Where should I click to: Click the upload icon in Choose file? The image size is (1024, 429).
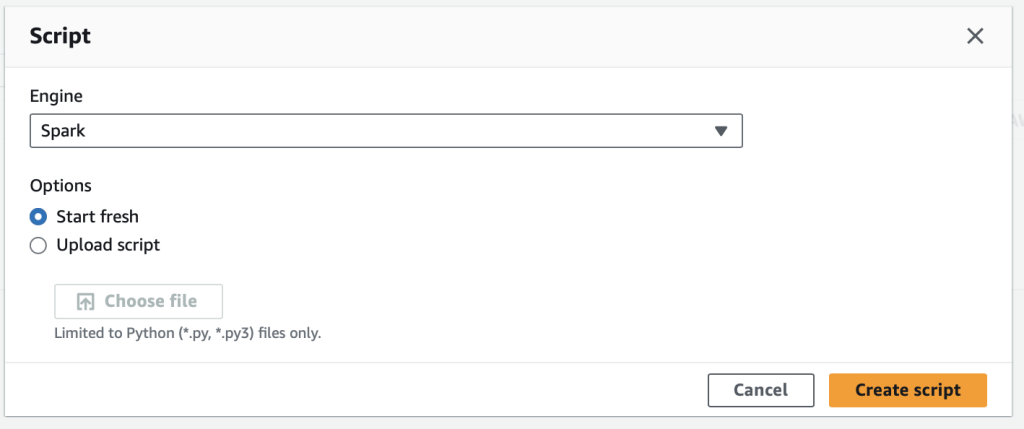(x=86, y=301)
